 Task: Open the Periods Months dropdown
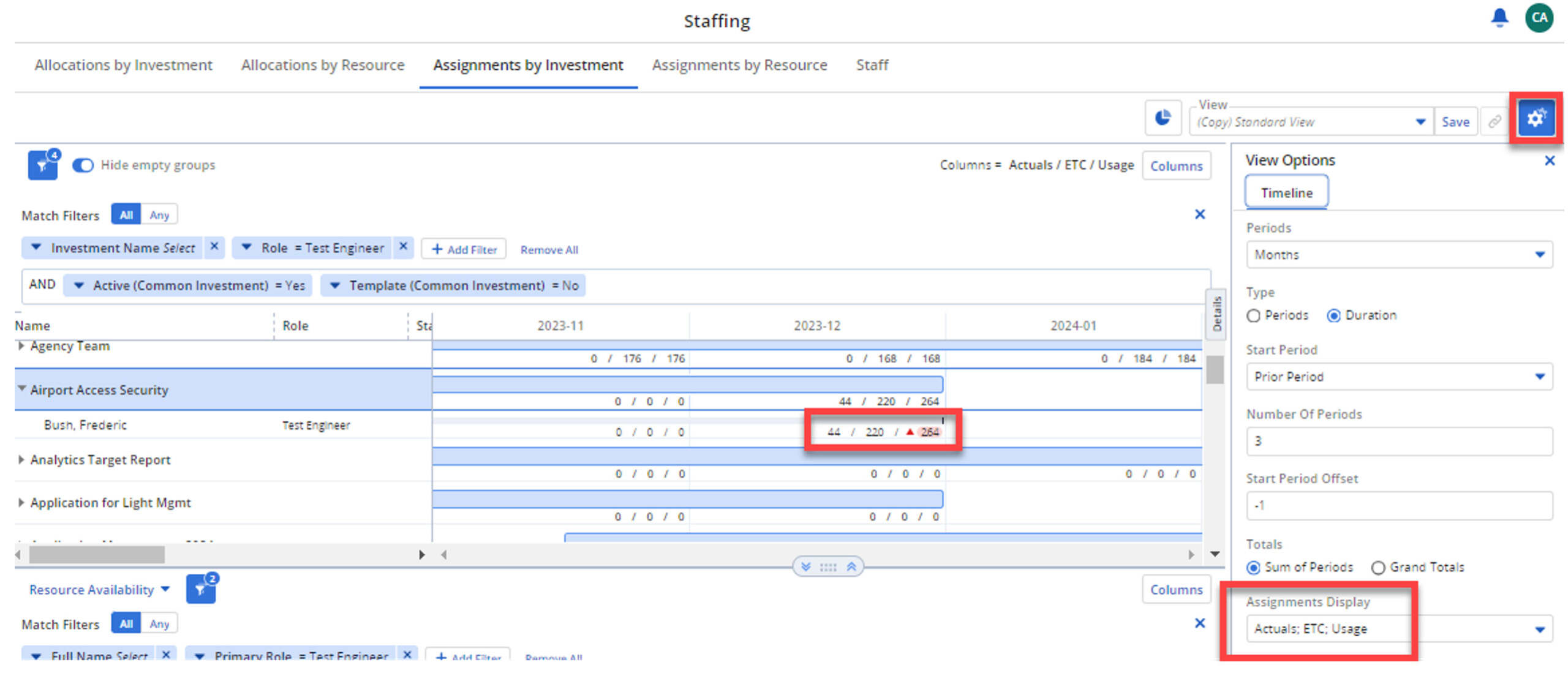tap(1399, 255)
